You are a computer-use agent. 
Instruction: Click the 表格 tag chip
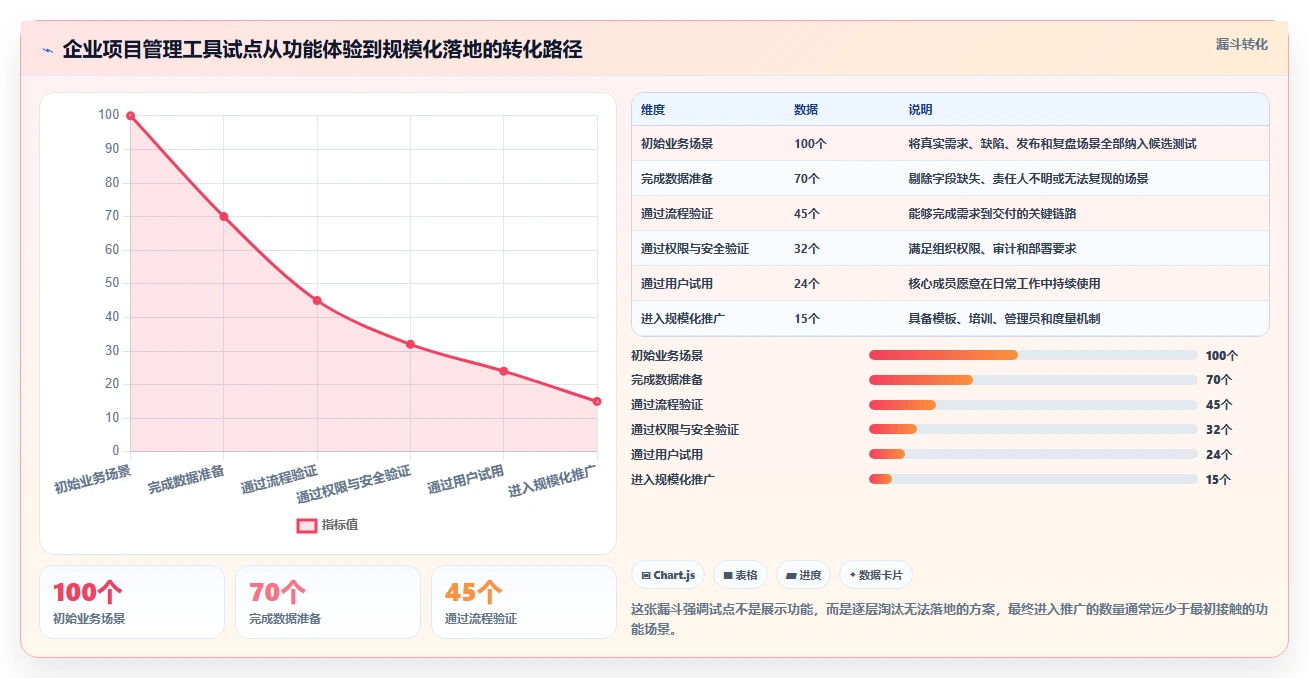pos(741,575)
